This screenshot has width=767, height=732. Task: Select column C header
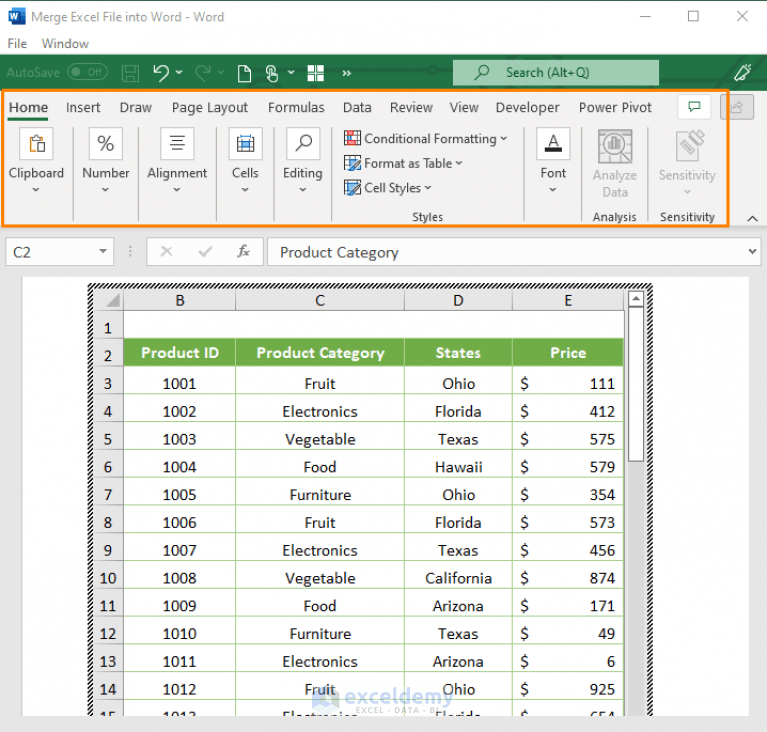pyautogui.click(x=320, y=300)
